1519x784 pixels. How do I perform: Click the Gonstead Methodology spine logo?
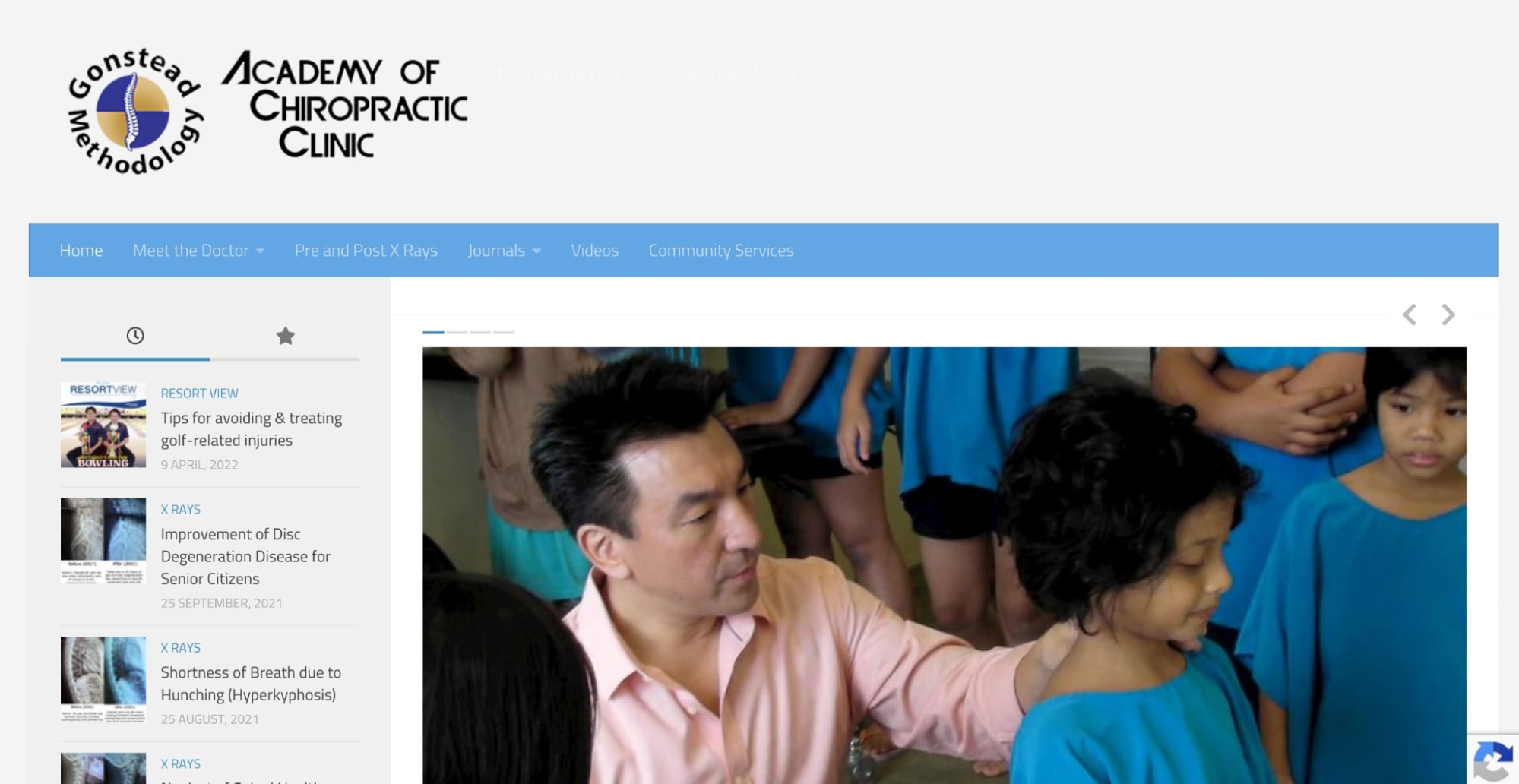[135, 112]
